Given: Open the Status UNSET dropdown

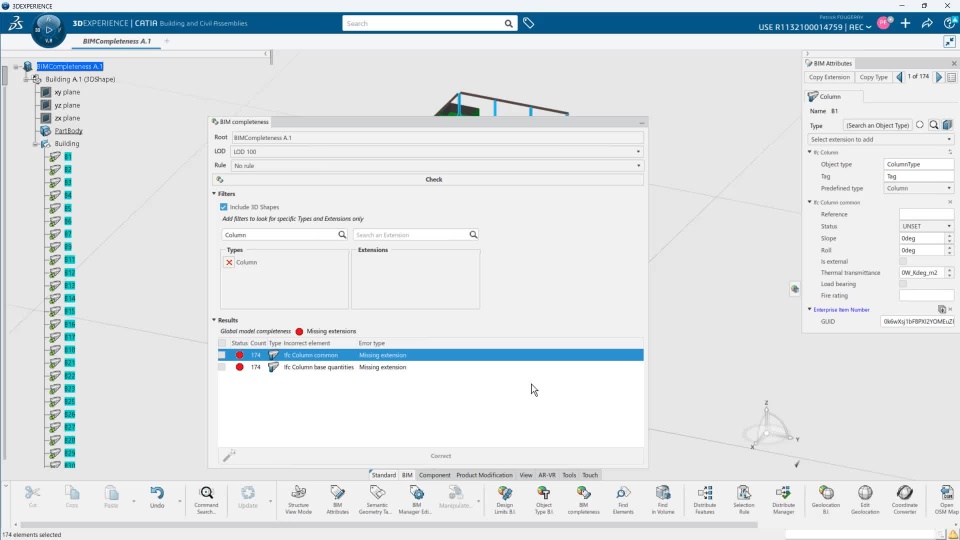Looking at the screenshot, I should (x=926, y=226).
